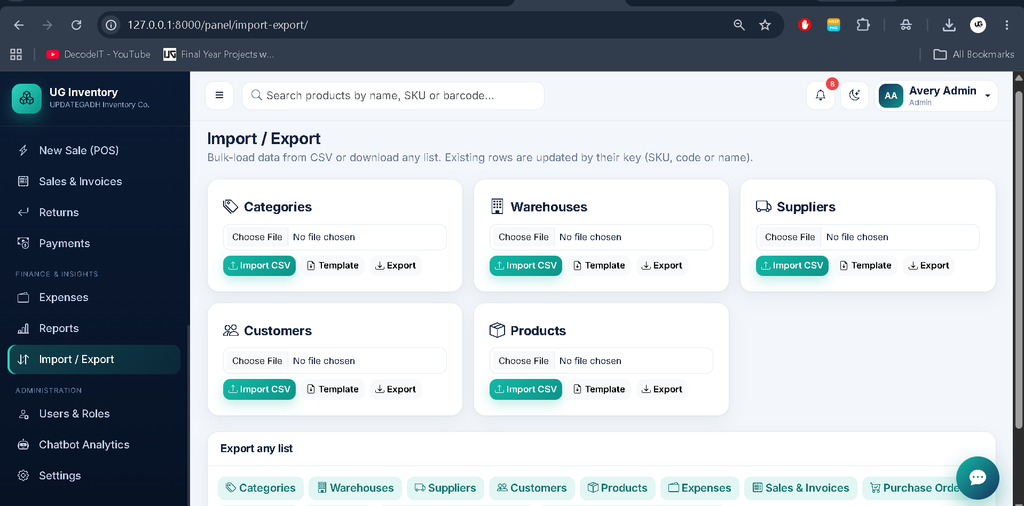Open the notifications bell icon

coord(820,95)
